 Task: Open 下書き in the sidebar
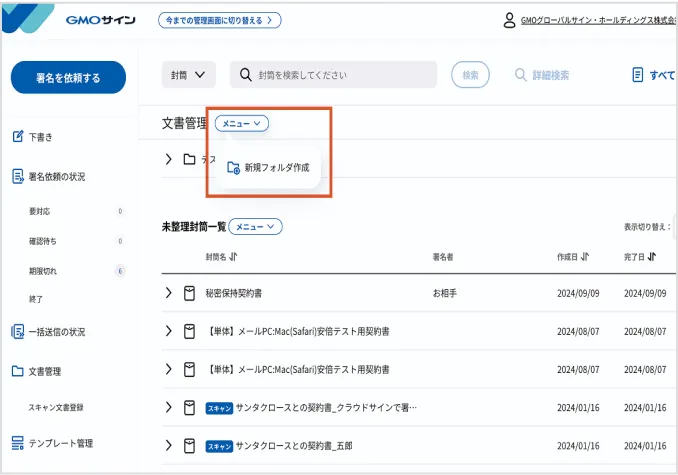click(x=41, y=137)
